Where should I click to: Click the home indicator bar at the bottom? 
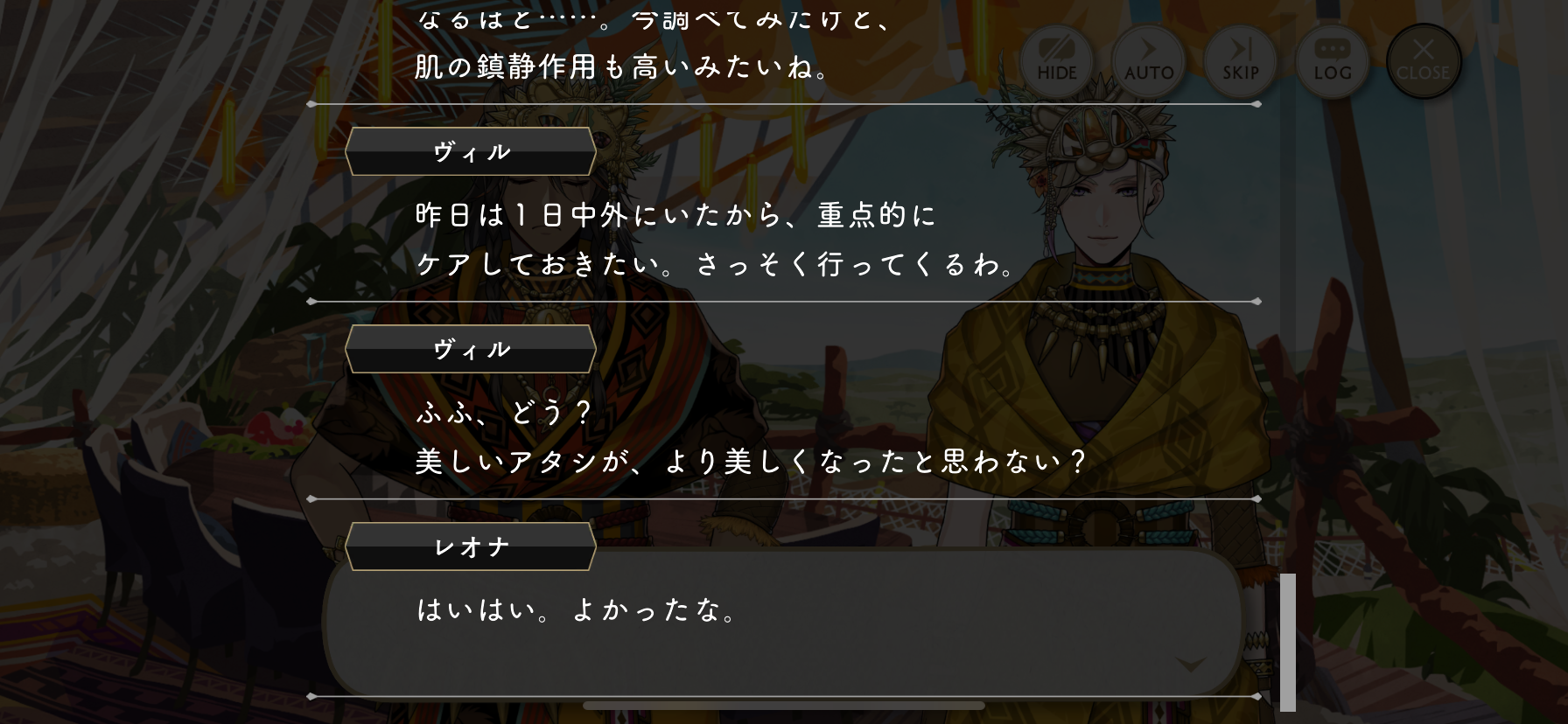pyautogui.click(x=784, y=706)
